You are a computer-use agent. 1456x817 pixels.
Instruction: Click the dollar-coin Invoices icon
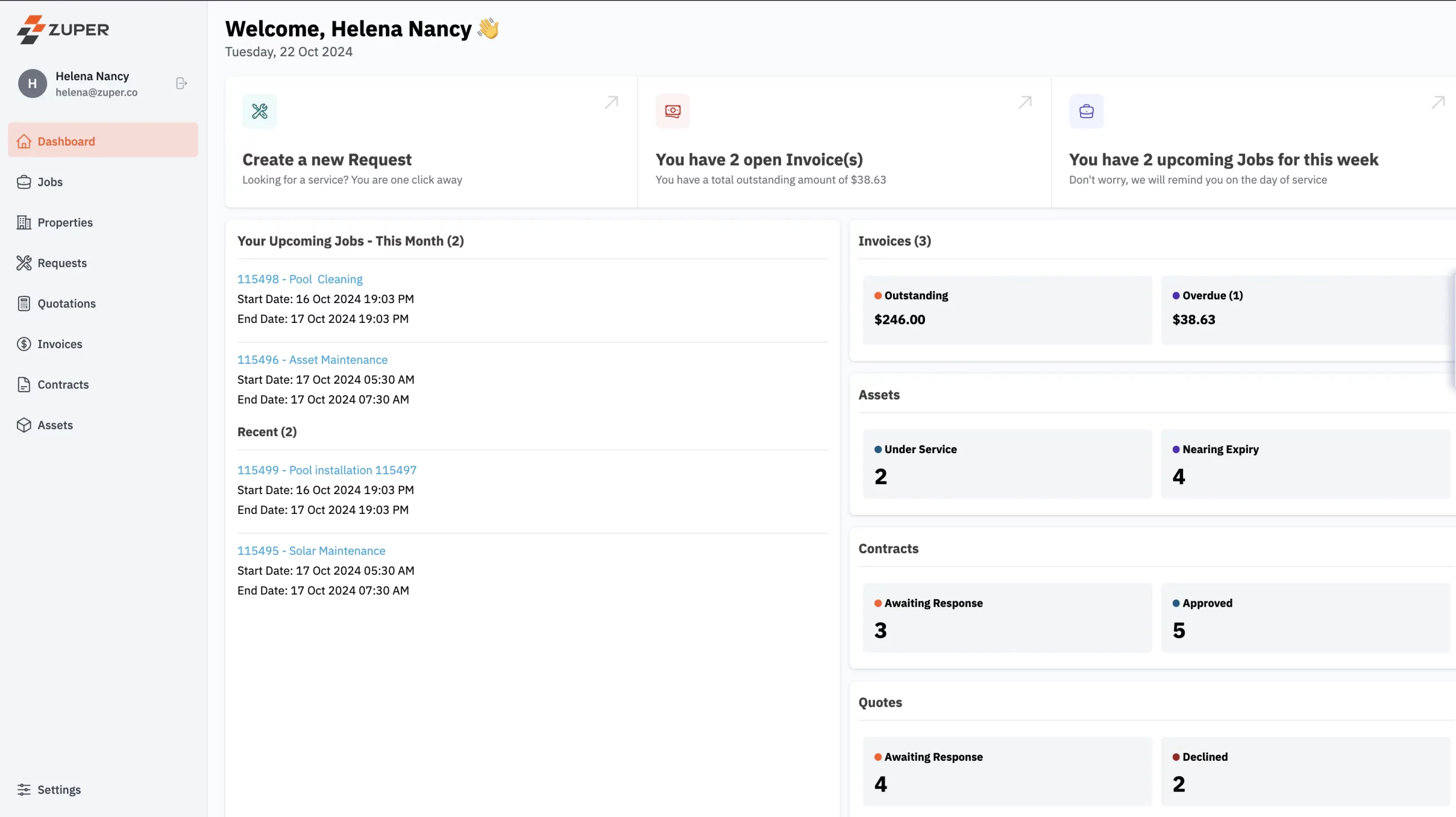[x=24, y=344]
